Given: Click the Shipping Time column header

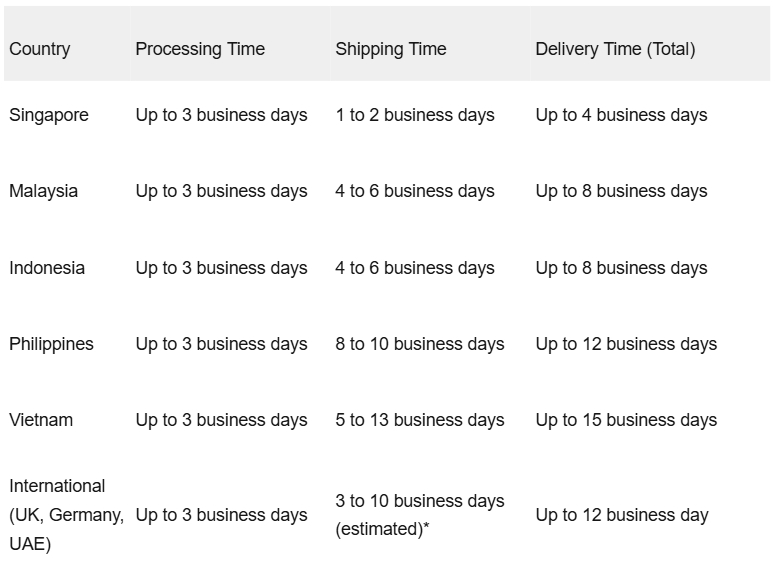Looking at the screenshot, I should click(x=390, y=49).
